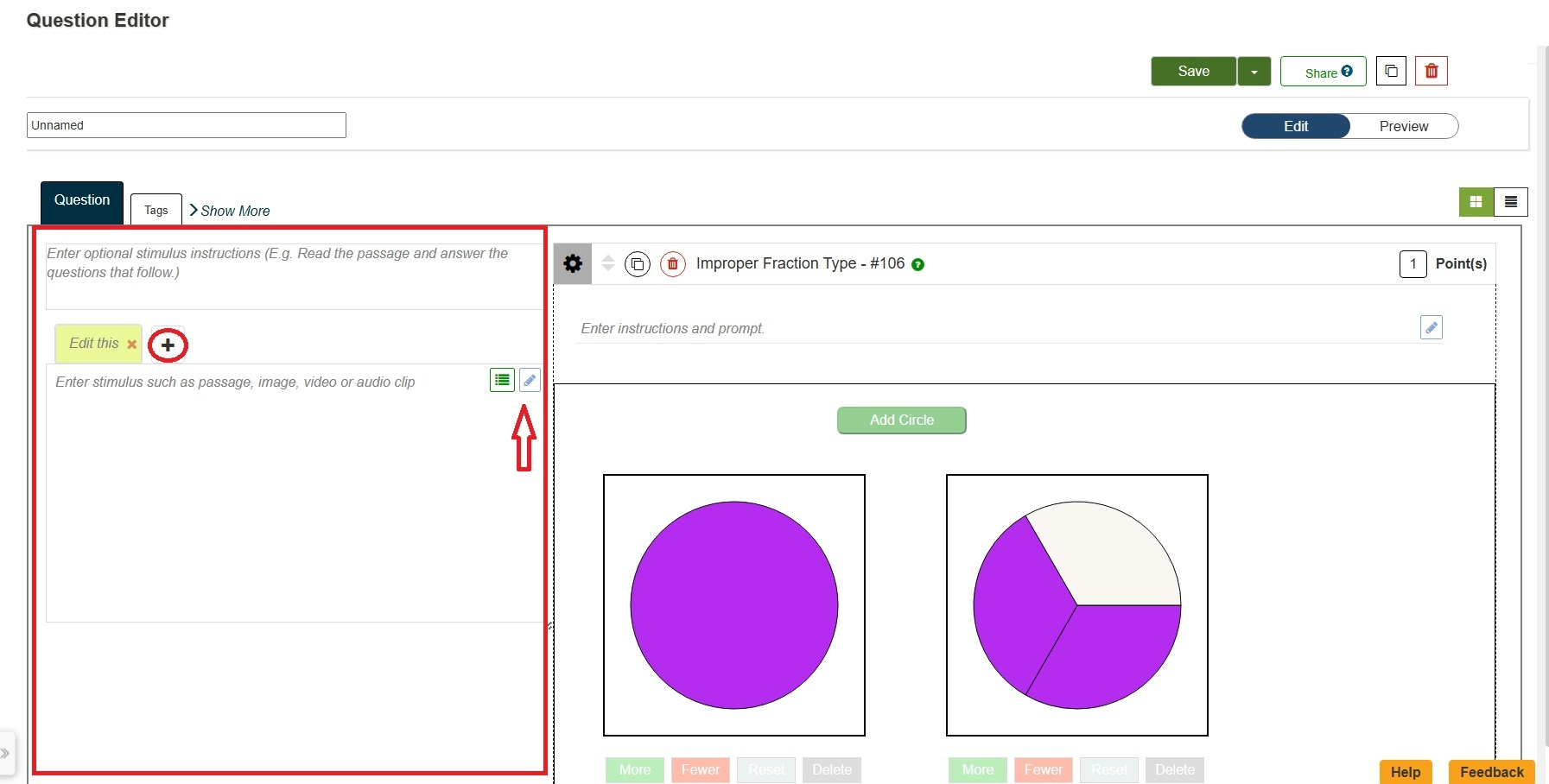
Task: Click Delete under the first circle
Action: (x=832, y=770)
